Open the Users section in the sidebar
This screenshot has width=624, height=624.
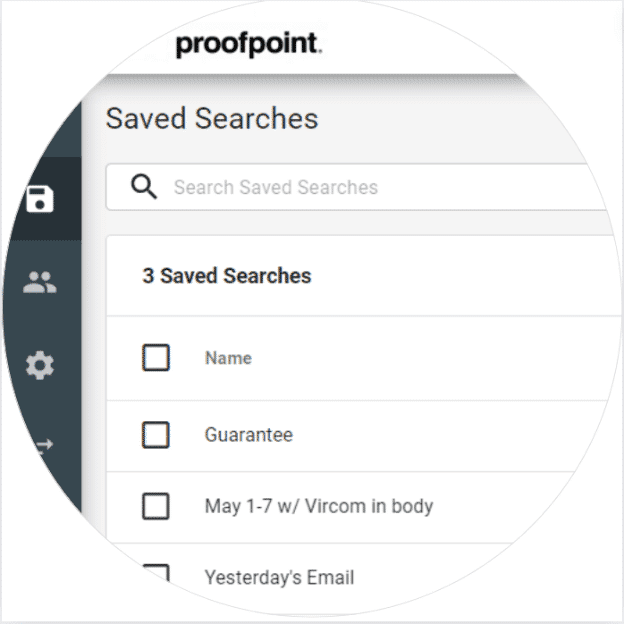(40, 283)
